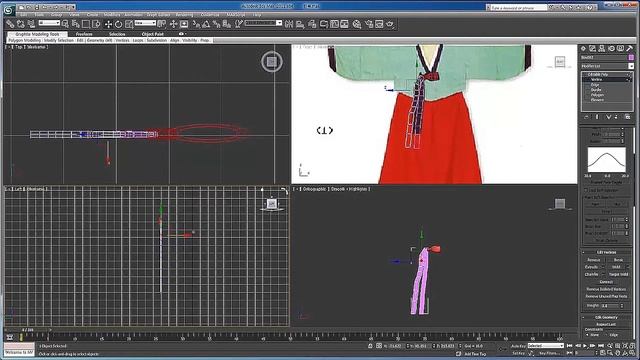This screenshot has height=360, width=640.
Task: Click the command panel vertical scrollbar
Action: [x=634, y=233]
